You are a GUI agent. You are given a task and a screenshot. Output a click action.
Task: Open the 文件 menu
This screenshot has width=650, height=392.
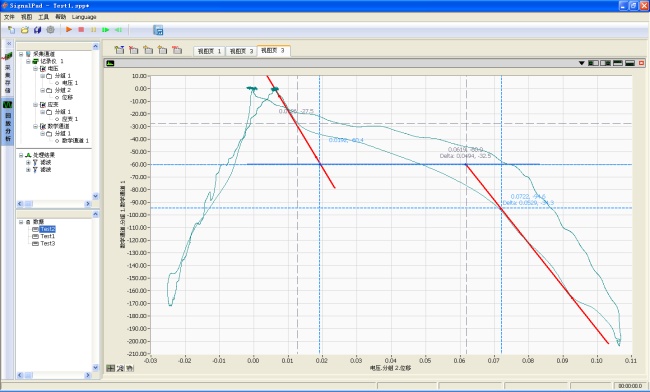[9, 17]
